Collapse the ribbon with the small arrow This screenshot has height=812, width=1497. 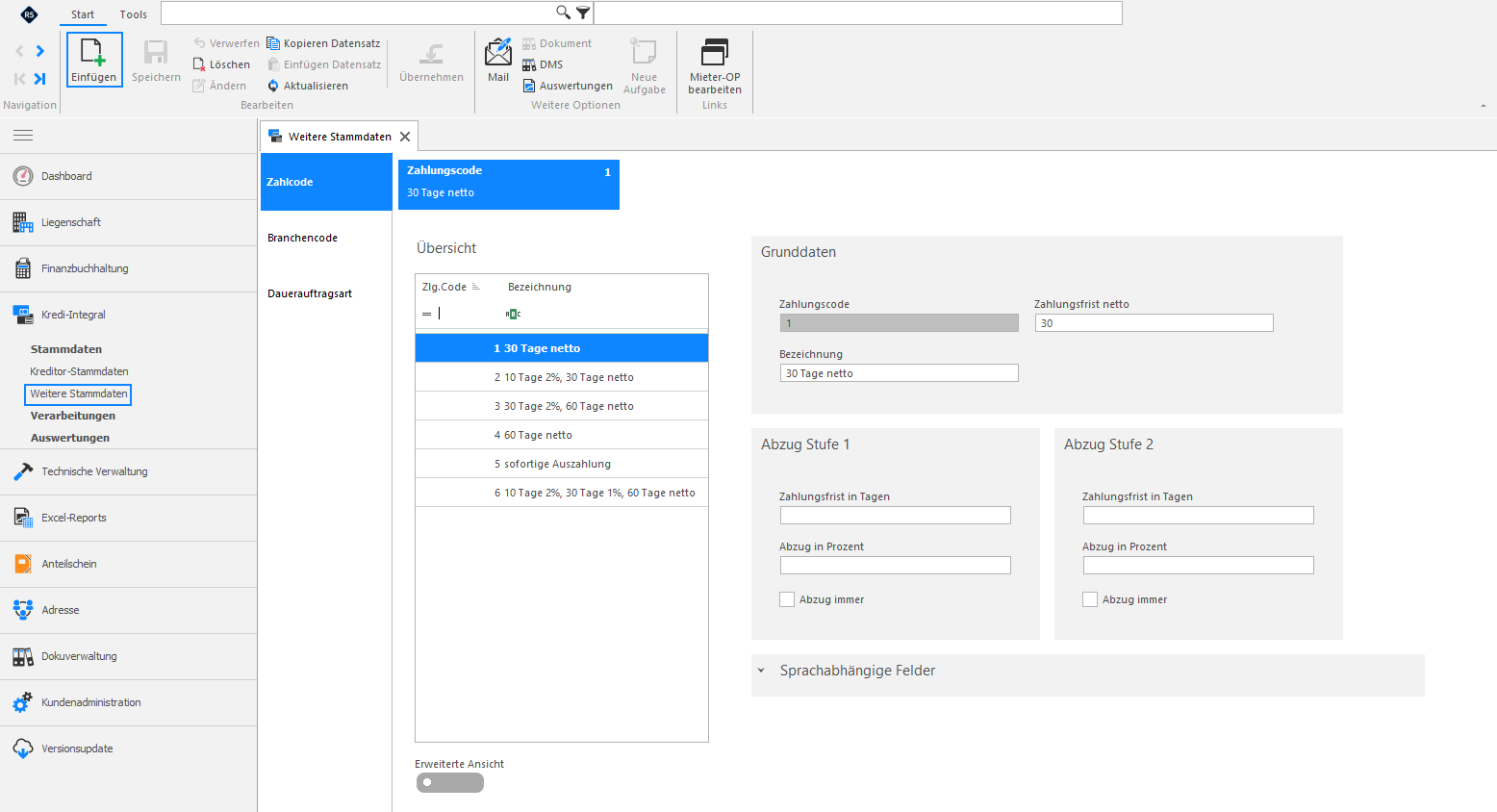[x=1483, y=106]
